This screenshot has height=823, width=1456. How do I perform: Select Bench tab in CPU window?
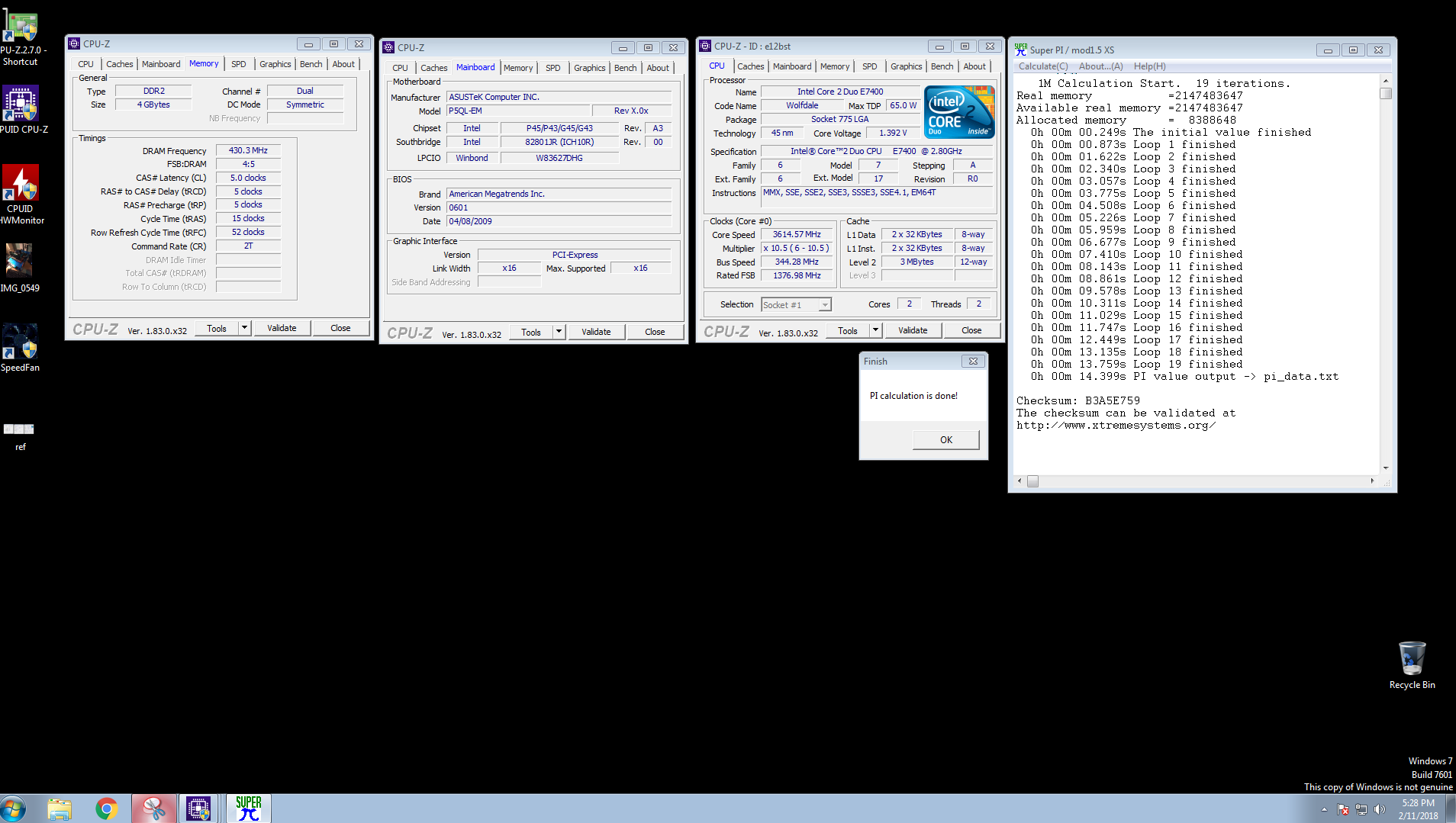pyautogui.click(x=942, y=66)
